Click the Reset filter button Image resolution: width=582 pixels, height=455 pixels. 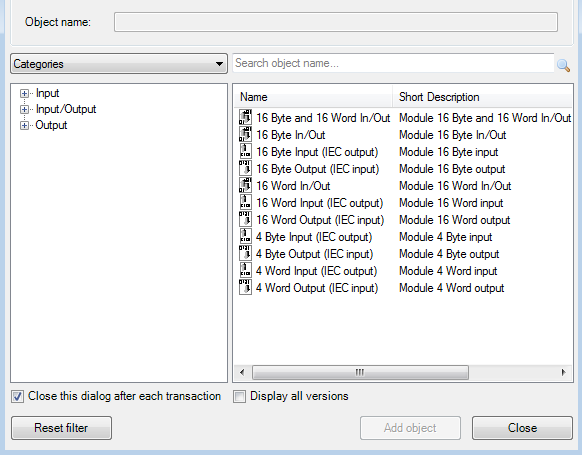click(x=61, y=428)
